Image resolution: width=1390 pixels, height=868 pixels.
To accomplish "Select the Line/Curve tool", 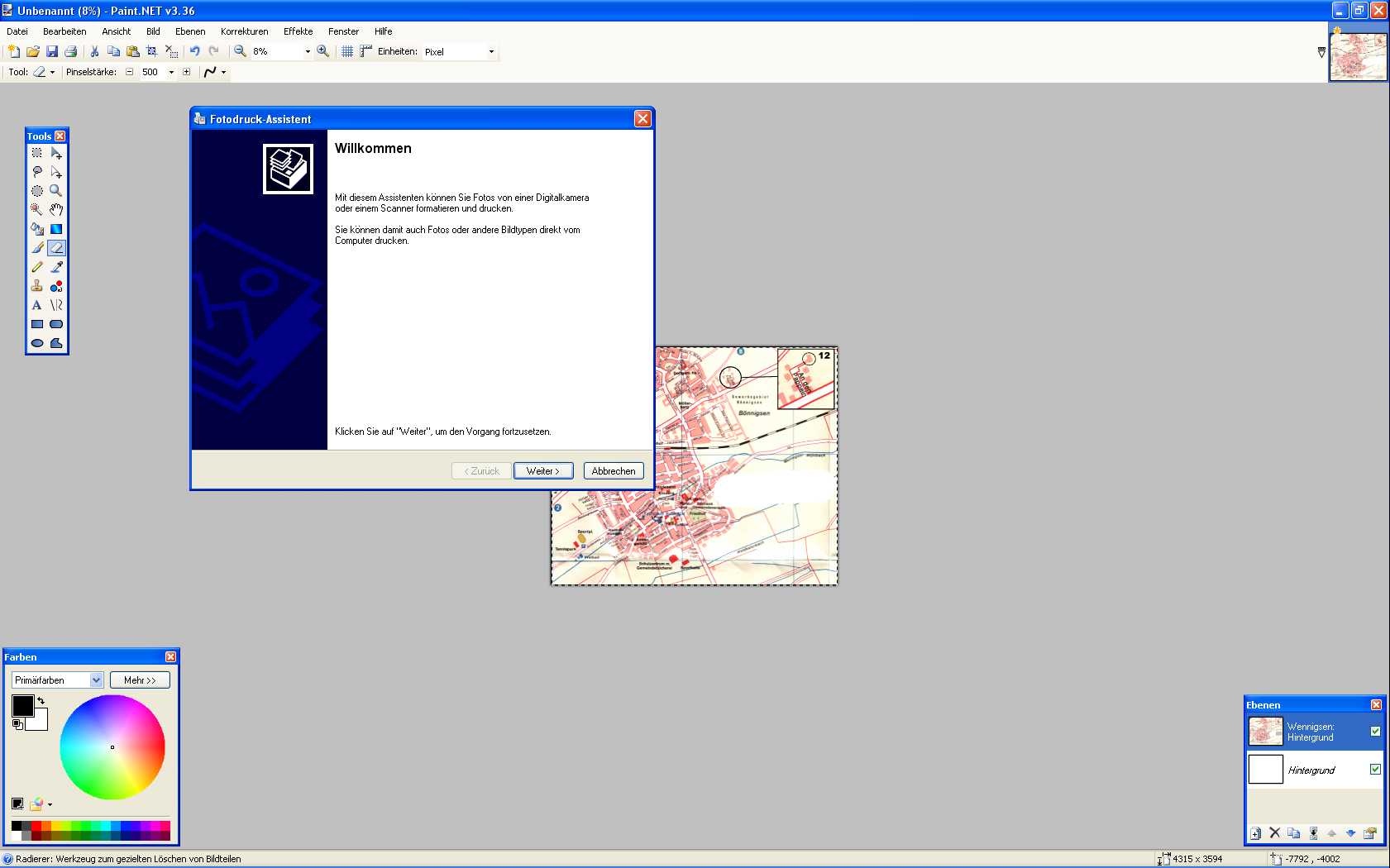I will click(x=56, y=305).
